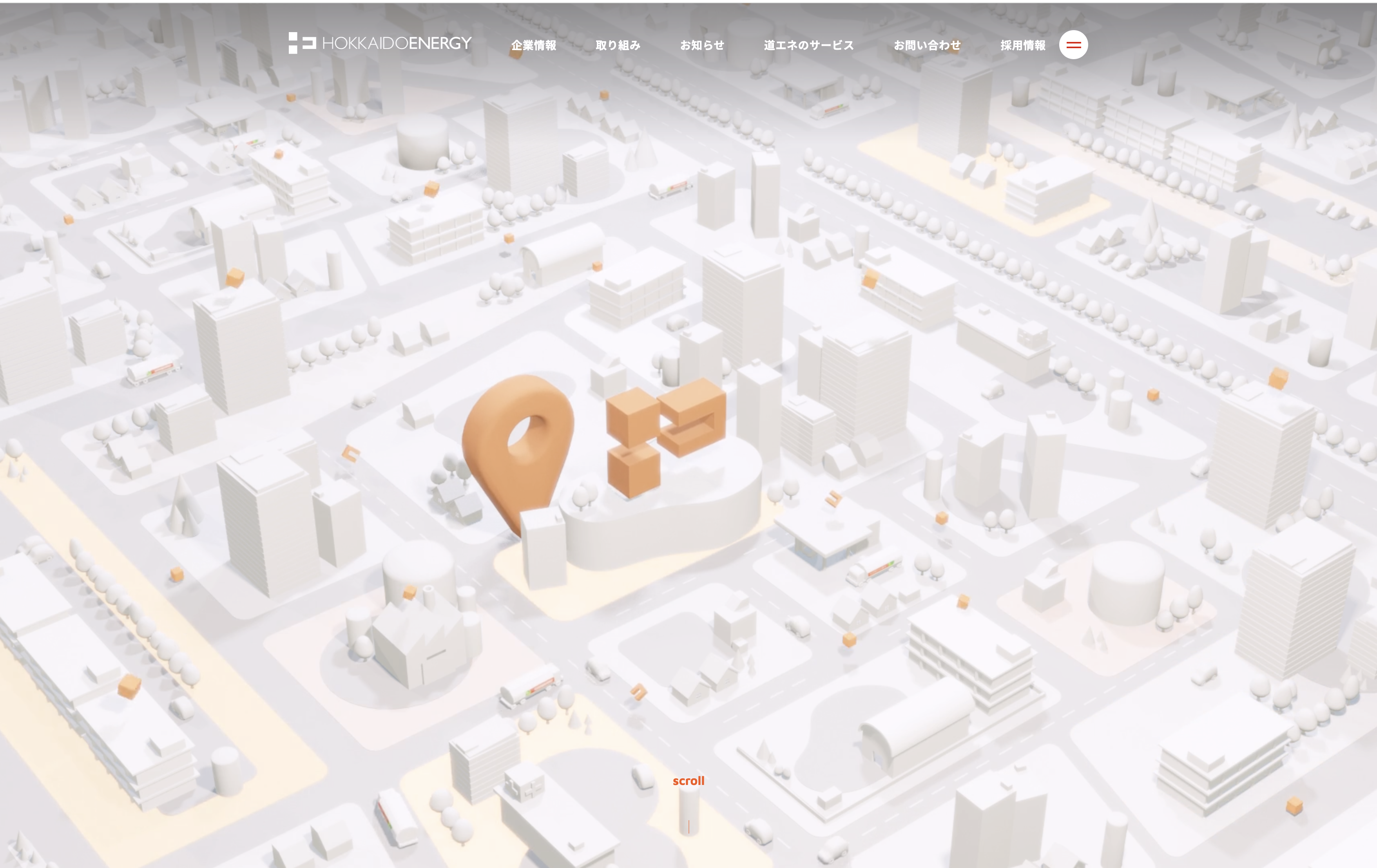Select お問い合わせ in the header

tap(926, 45)
